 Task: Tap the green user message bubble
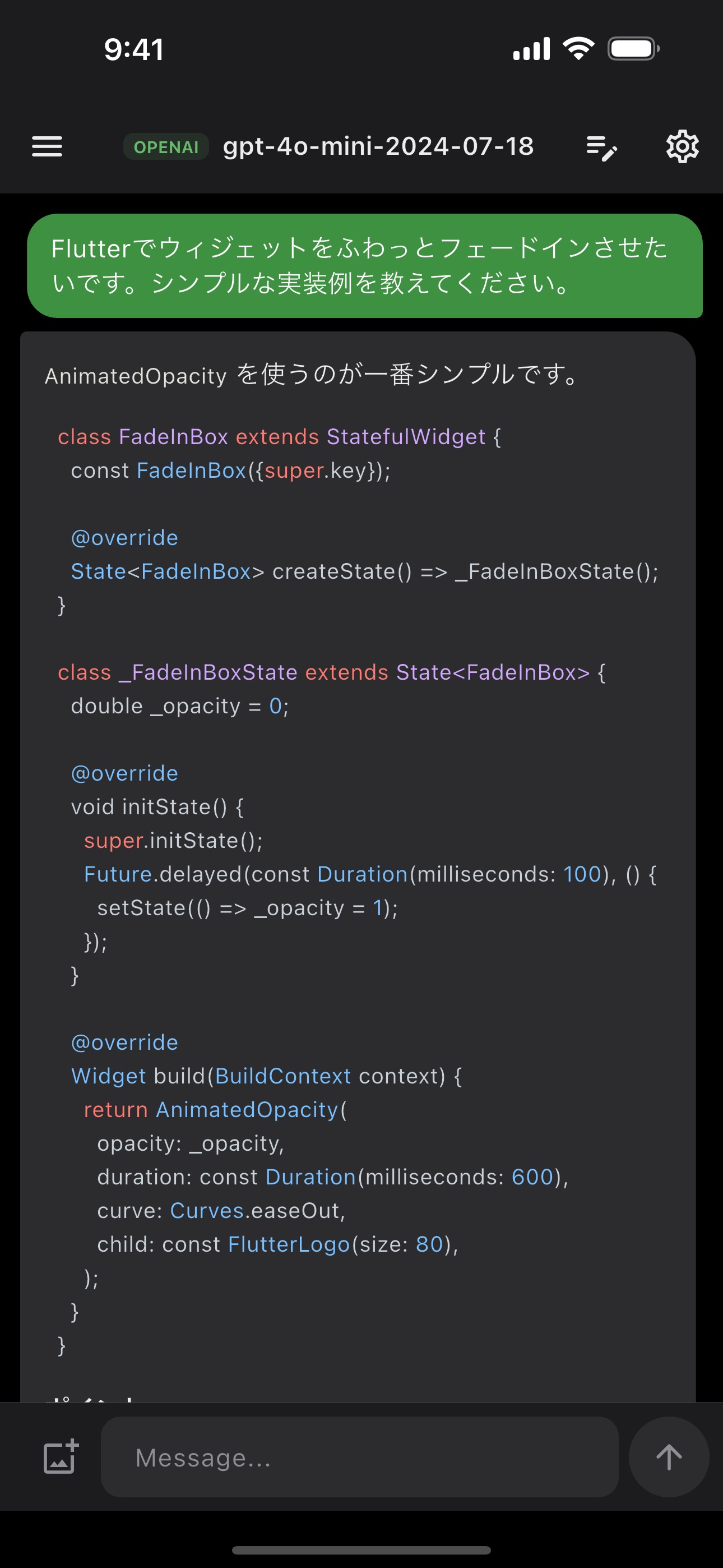(x=364, y=265)
